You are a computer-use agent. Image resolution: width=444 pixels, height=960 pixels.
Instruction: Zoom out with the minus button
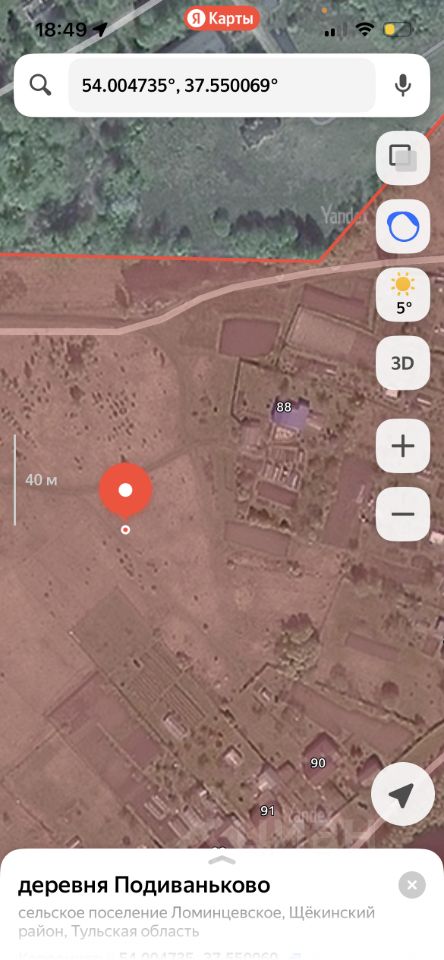[x=403, y=514]
